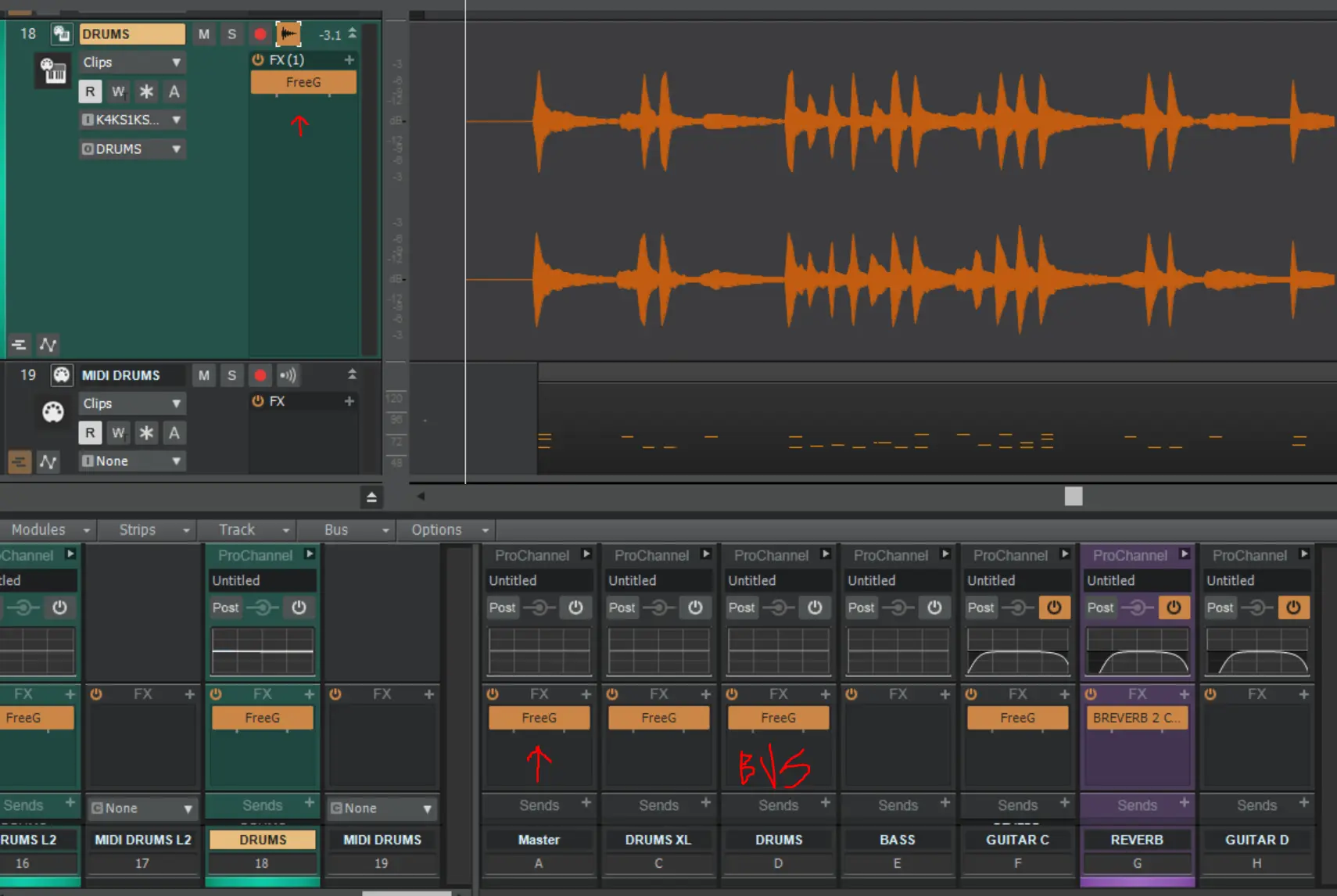Toggle Read automation on DRUMS track 18
The height and width of the screenshot is (896, 1337).
(x=90, y=91)
